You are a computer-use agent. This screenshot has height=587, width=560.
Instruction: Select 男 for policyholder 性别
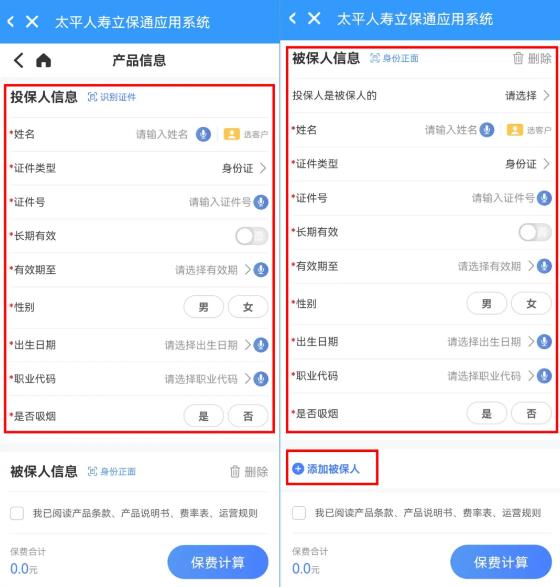(204, 307)
